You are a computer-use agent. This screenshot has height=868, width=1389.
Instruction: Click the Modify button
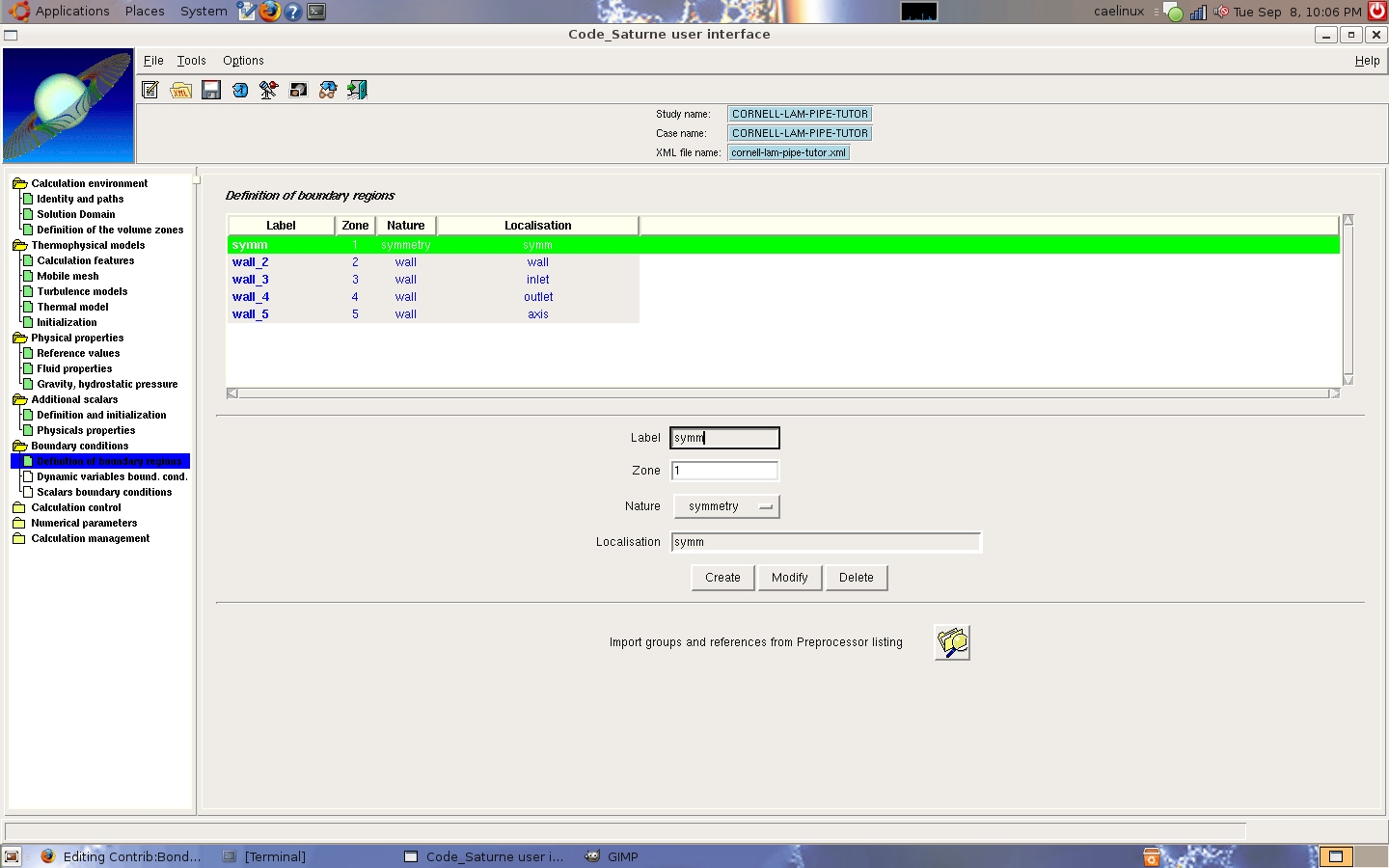(789, 578)
